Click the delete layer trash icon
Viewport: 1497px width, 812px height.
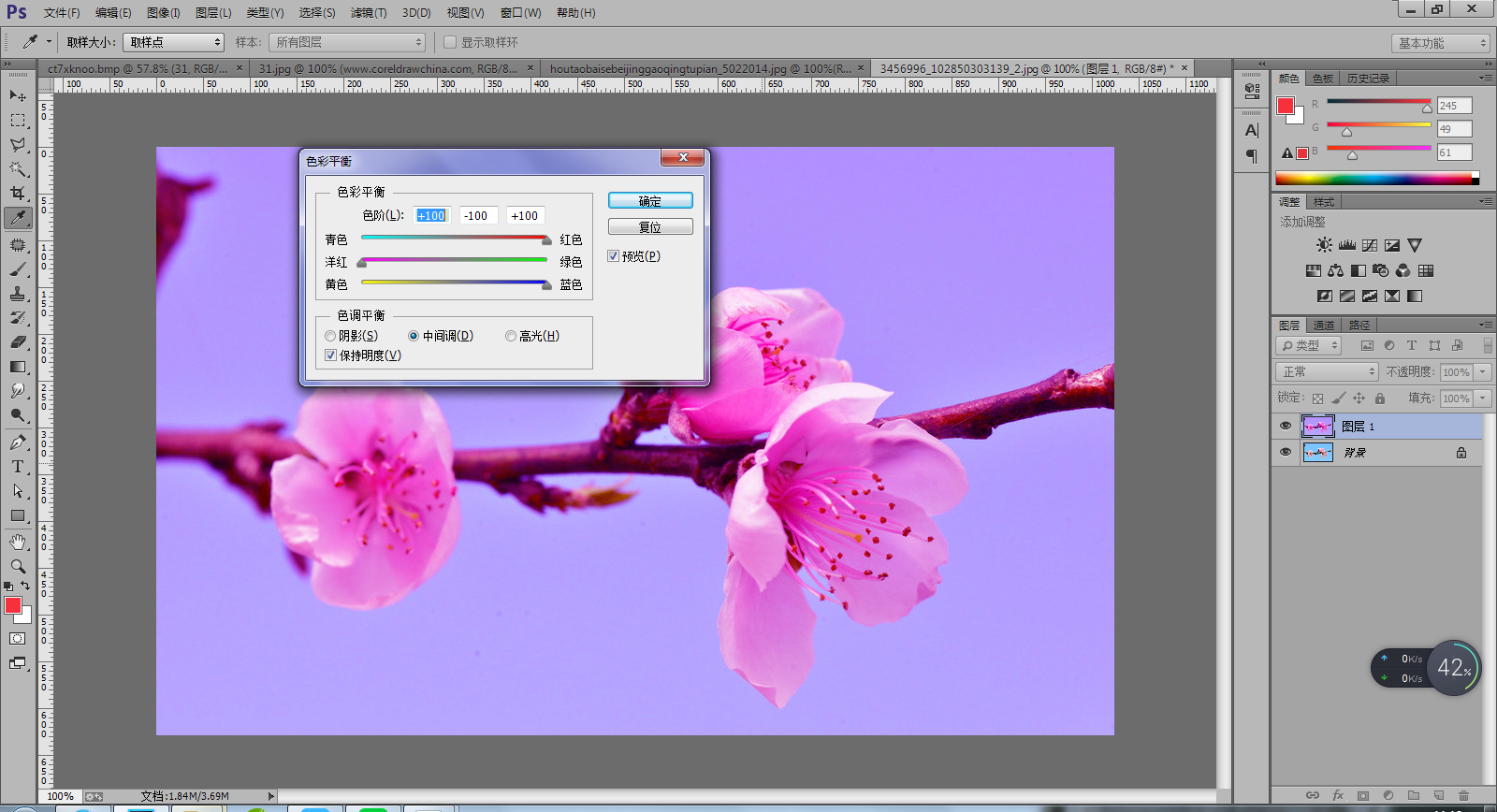[1464, 795]
